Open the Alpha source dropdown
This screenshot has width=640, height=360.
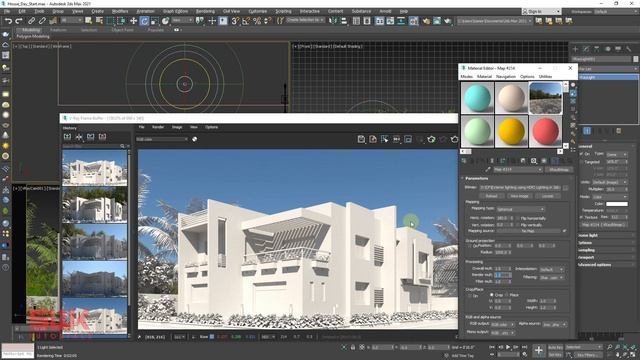click(x=555, y=324)
